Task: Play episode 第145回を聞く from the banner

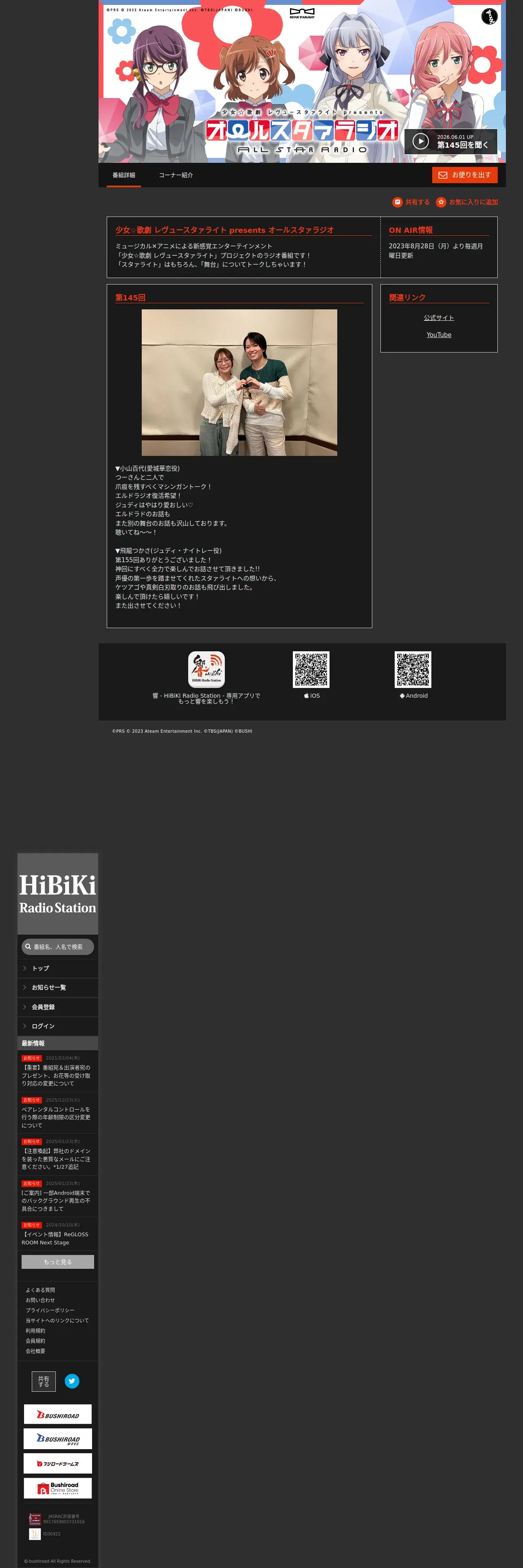Action: (450, 141)
